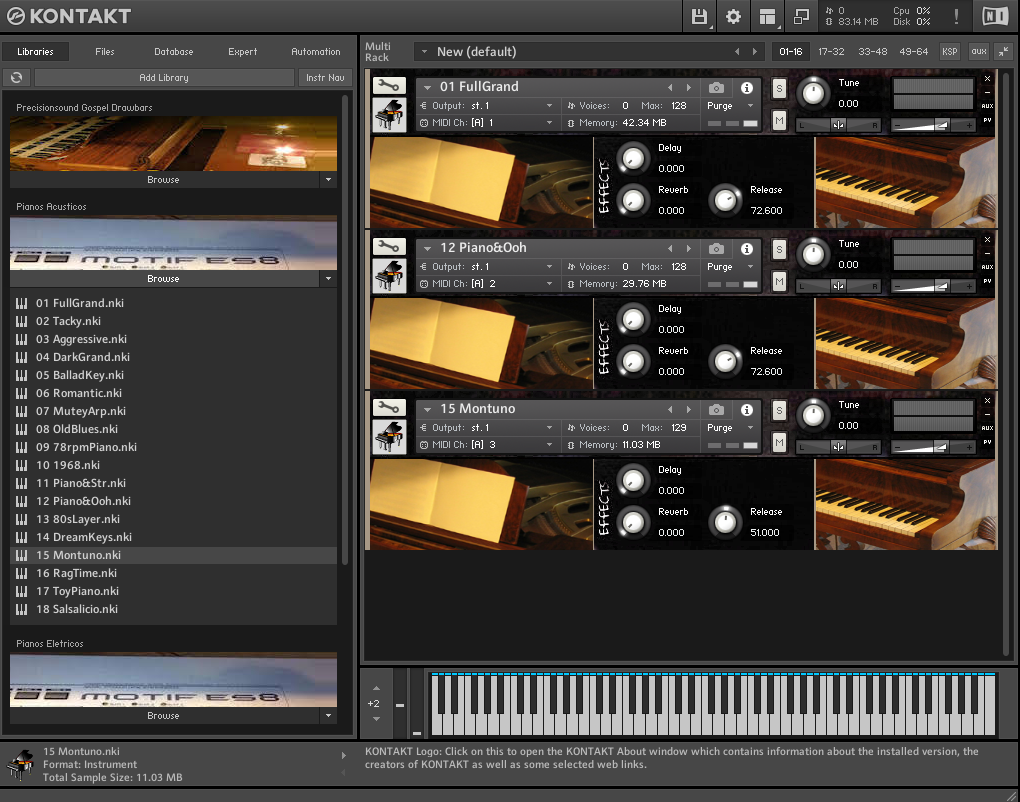Open the info icon for 15 Montuno
Viewport: 1020px width, 802px height.
point(747,409)
